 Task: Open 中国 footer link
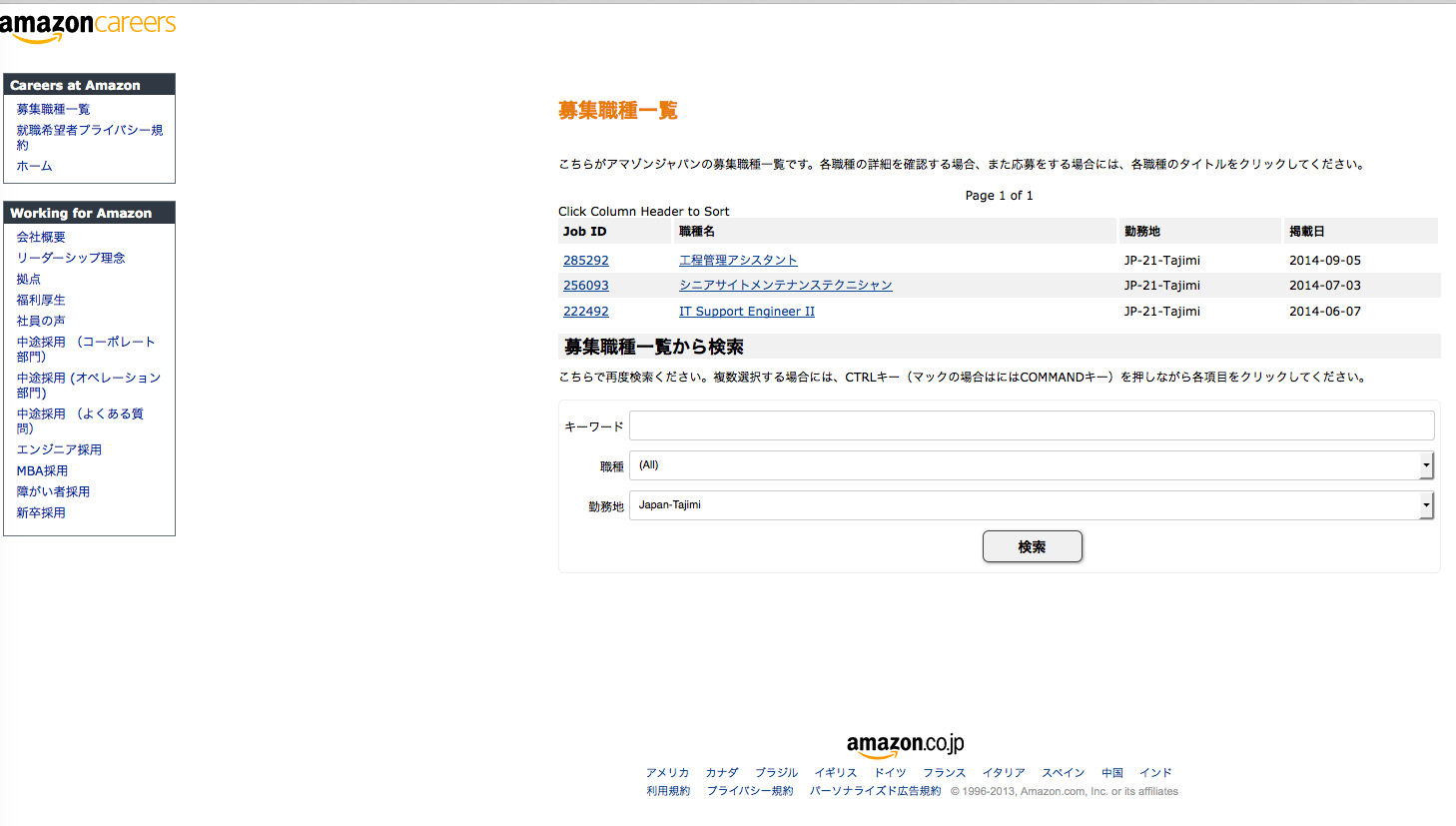(x=1112, y=772)
